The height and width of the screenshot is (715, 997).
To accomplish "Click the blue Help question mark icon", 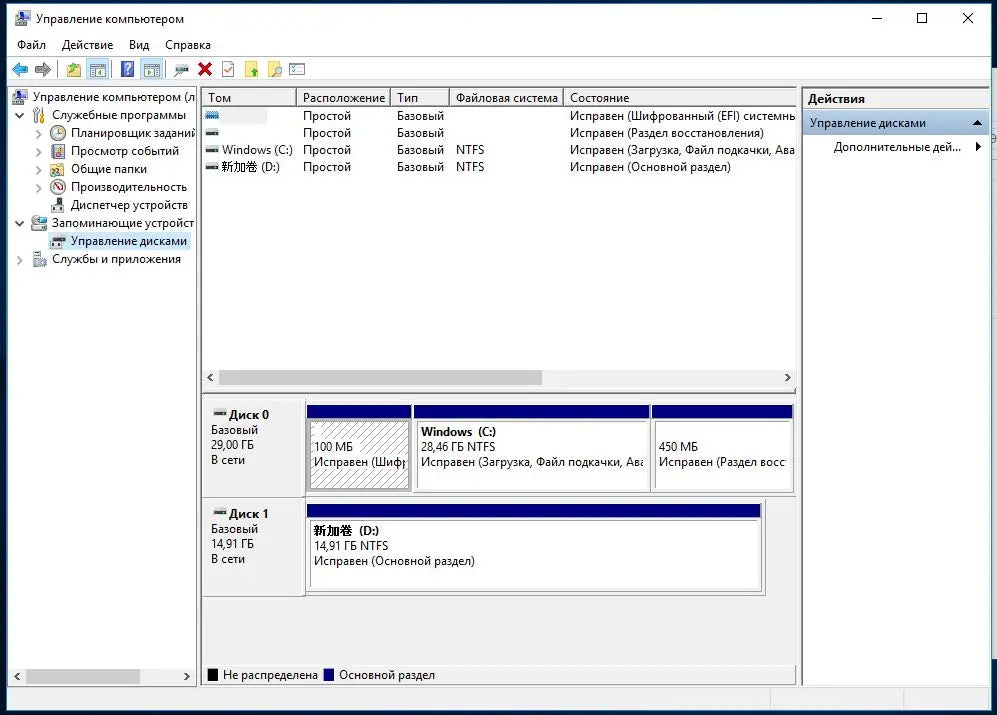I will click(x=129, y=68).
